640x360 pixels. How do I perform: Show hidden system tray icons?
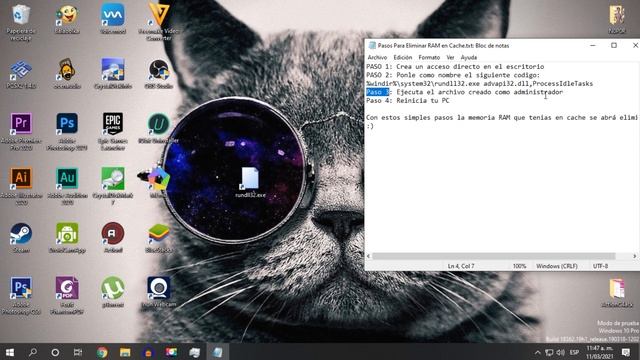(x=538, y=352)
